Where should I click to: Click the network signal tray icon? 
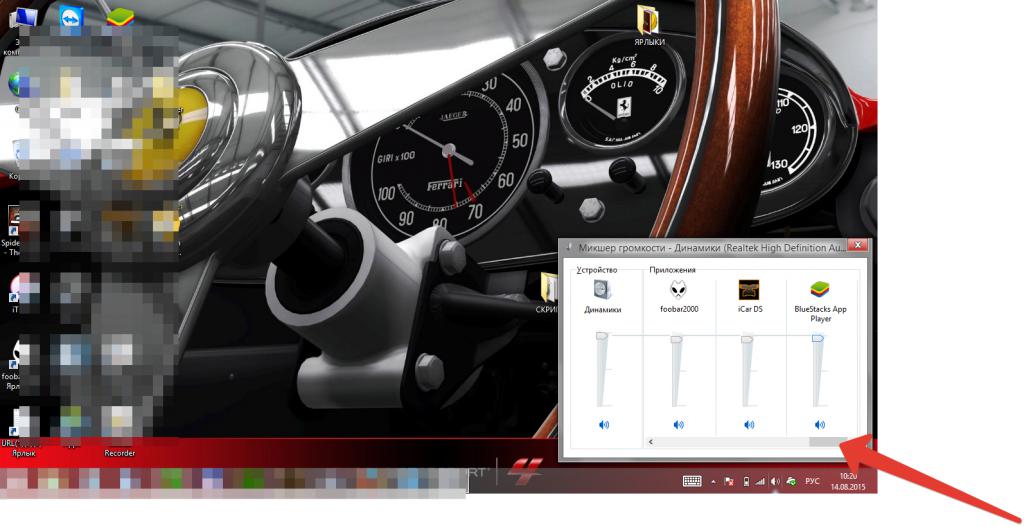click(x=760, y=481)
